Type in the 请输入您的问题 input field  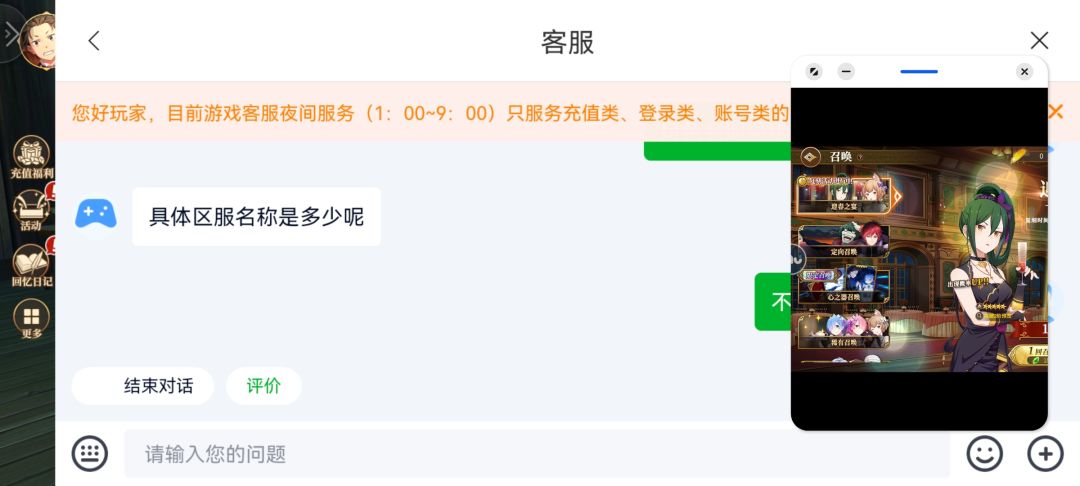pos(536,454)
